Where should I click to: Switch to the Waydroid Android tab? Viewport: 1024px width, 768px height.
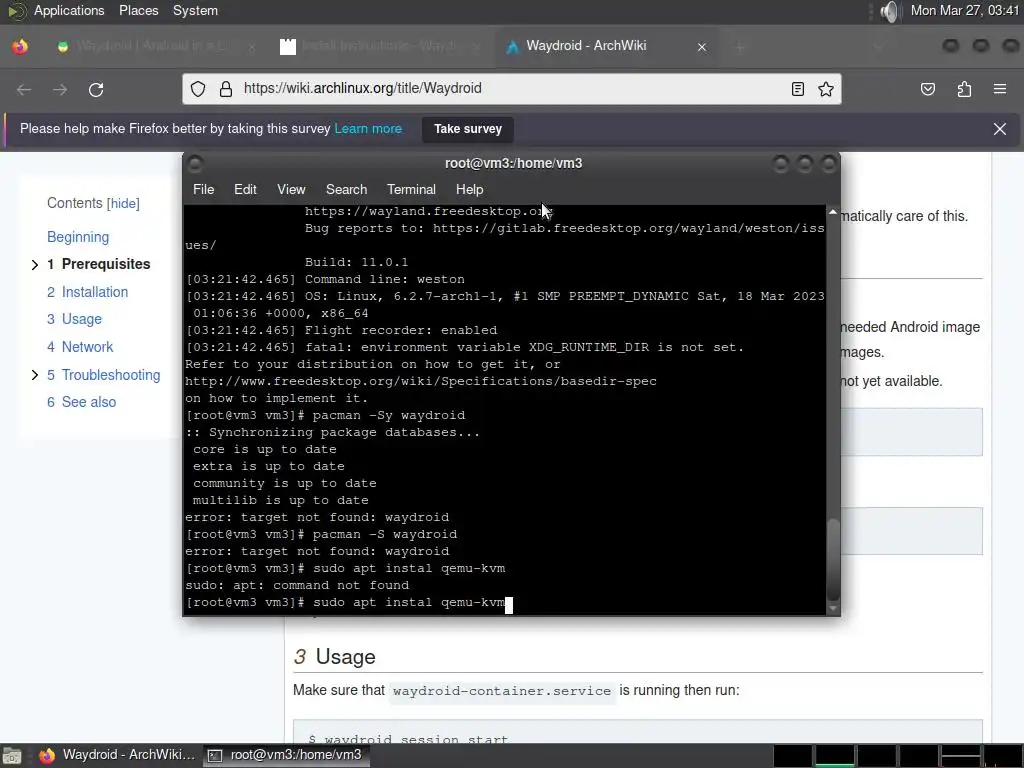pos(155,46)
